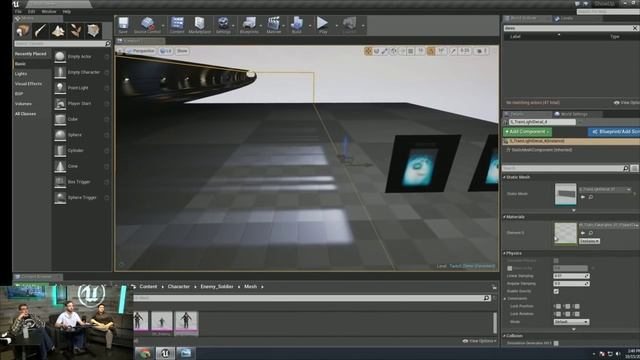Click the Use Selected arrow for Material Element 0
The image size is (640, 360).
tap(582, 233)
